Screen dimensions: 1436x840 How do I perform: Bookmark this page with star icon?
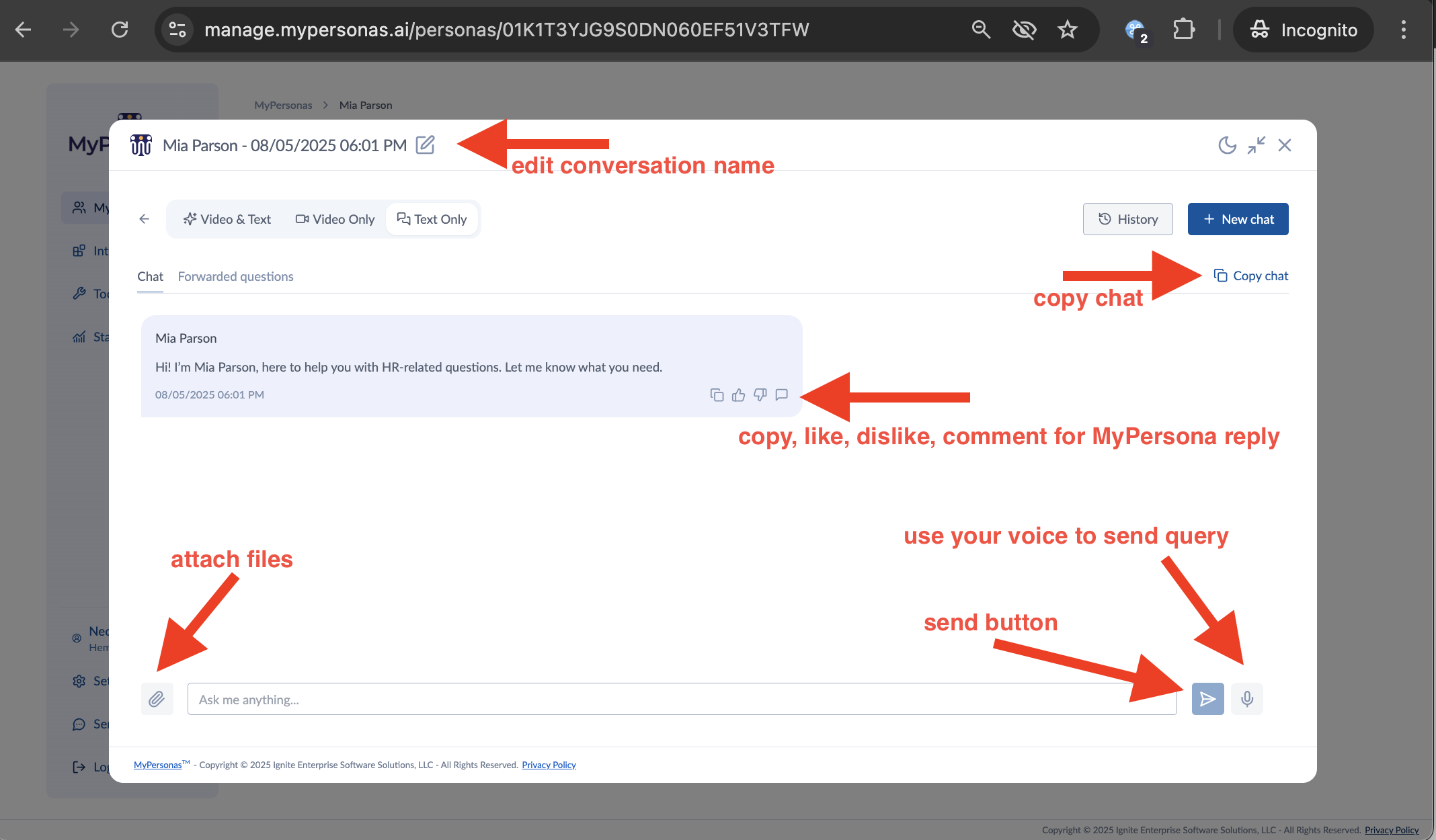[1067, 30]
